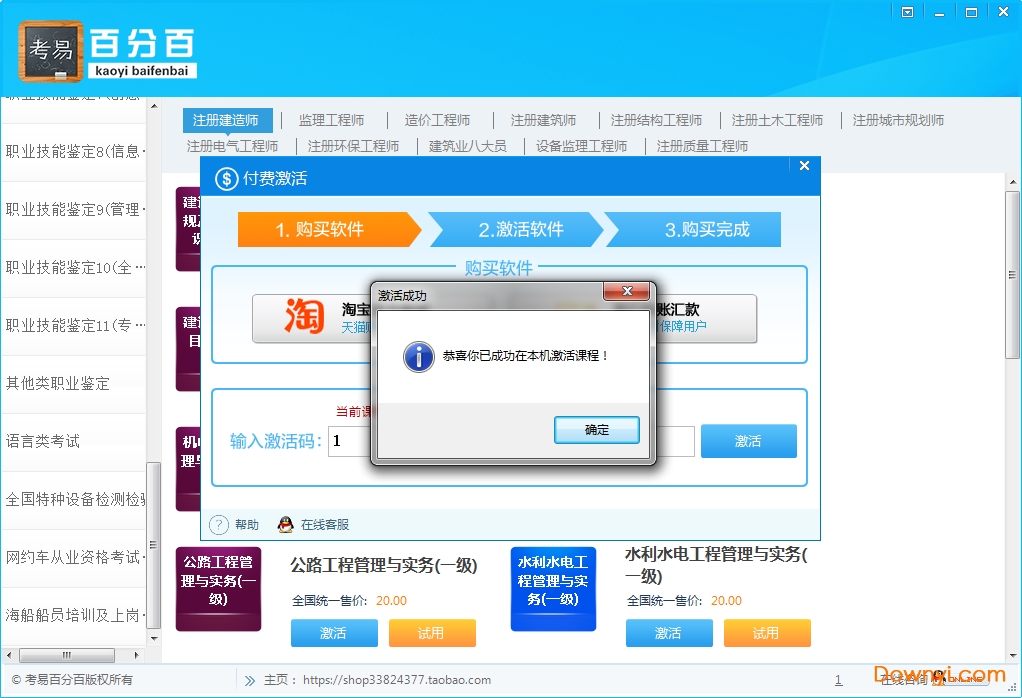Viewport: 1022px width, 698px height.
Task: Click the kaoyi baifenbai blackboard logo
Action: tap(49, 50)
